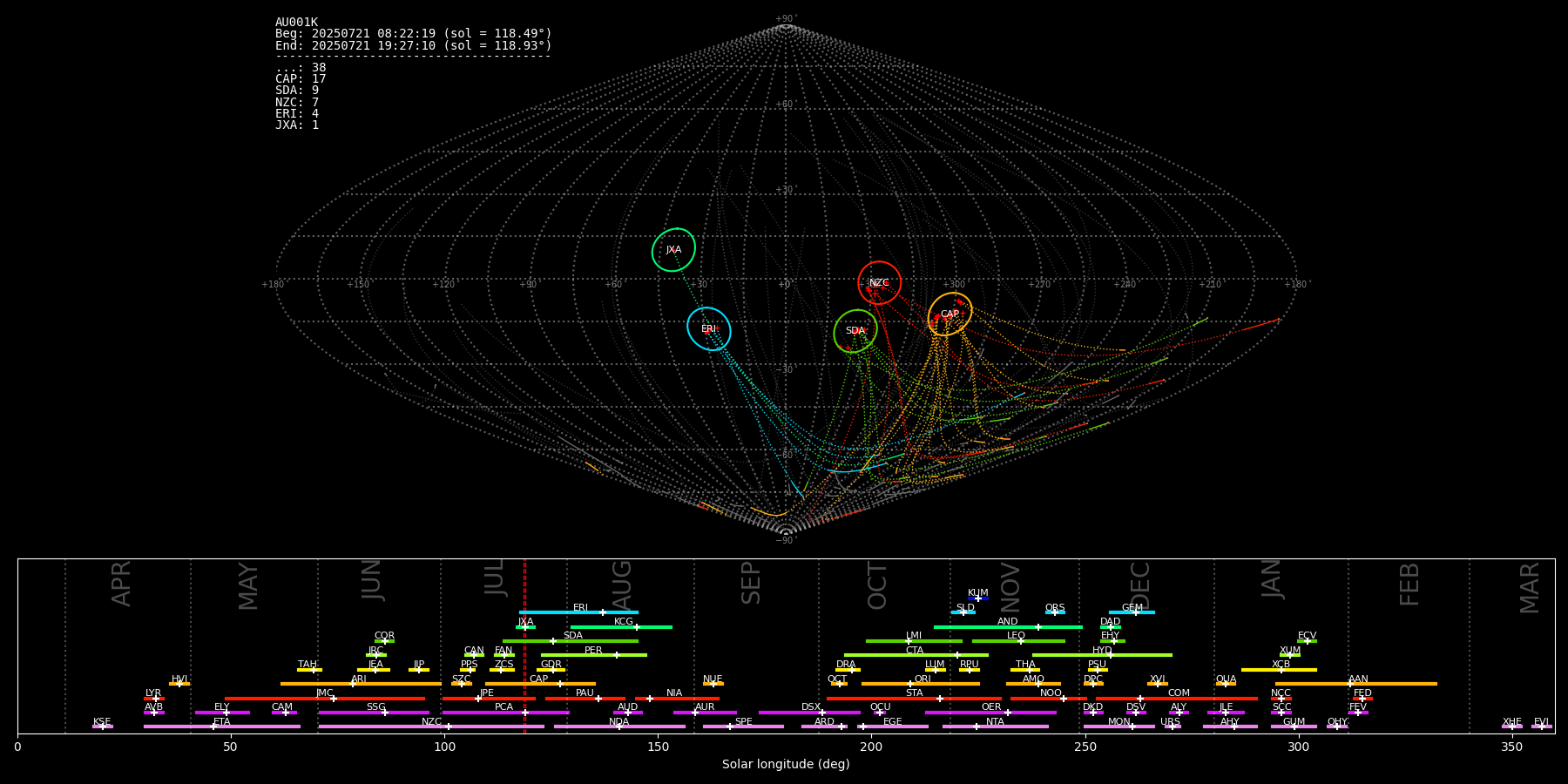Select the SDA green radiant circle on sky map
The height and width of the screenshot is (784, 1568).
tap(855, 331)
